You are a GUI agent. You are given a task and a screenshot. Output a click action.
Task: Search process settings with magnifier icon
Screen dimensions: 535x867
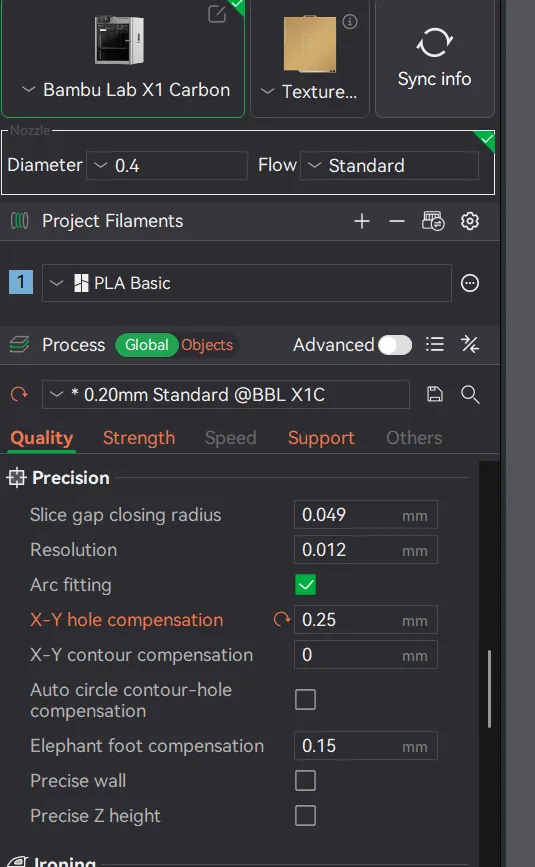coord(470,394)
